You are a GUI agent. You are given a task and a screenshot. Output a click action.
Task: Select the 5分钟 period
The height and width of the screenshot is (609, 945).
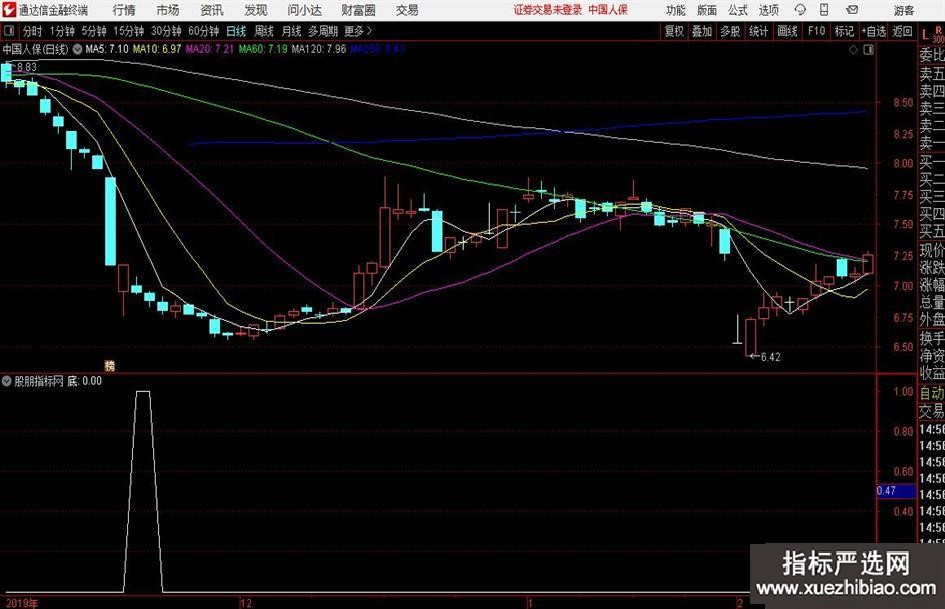click(x=94, y=31)
